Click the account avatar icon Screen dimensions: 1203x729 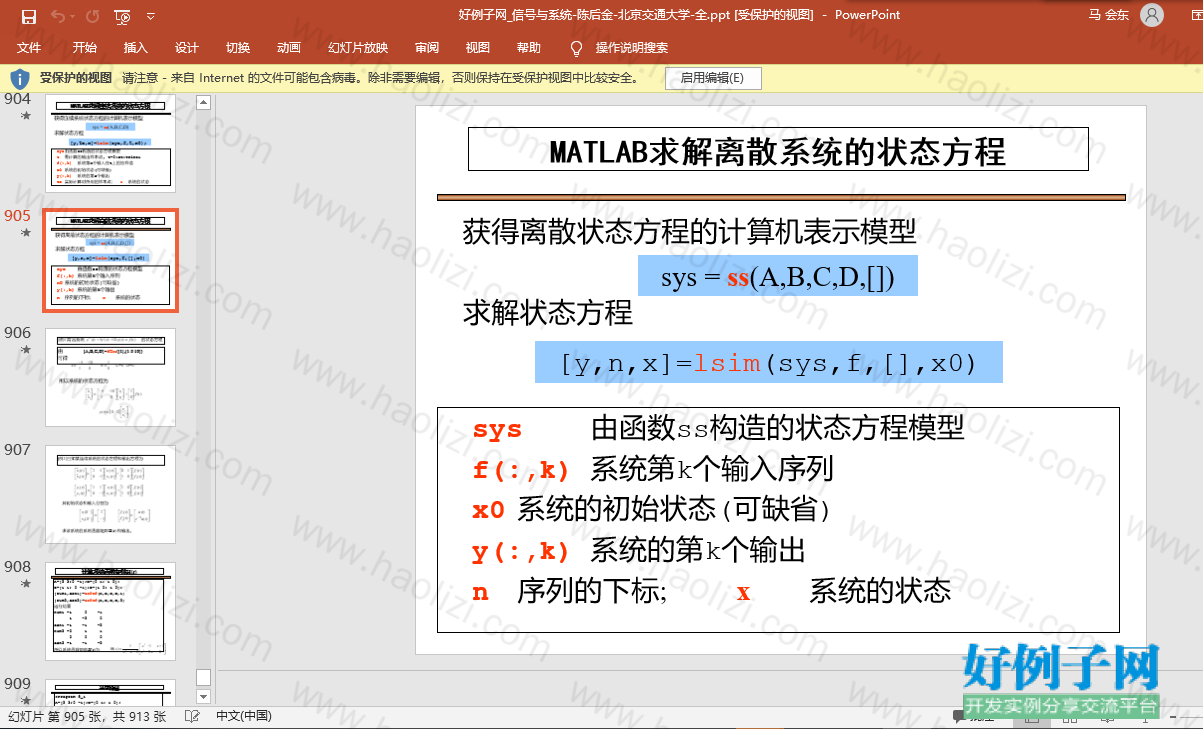tap(1152, 15)
